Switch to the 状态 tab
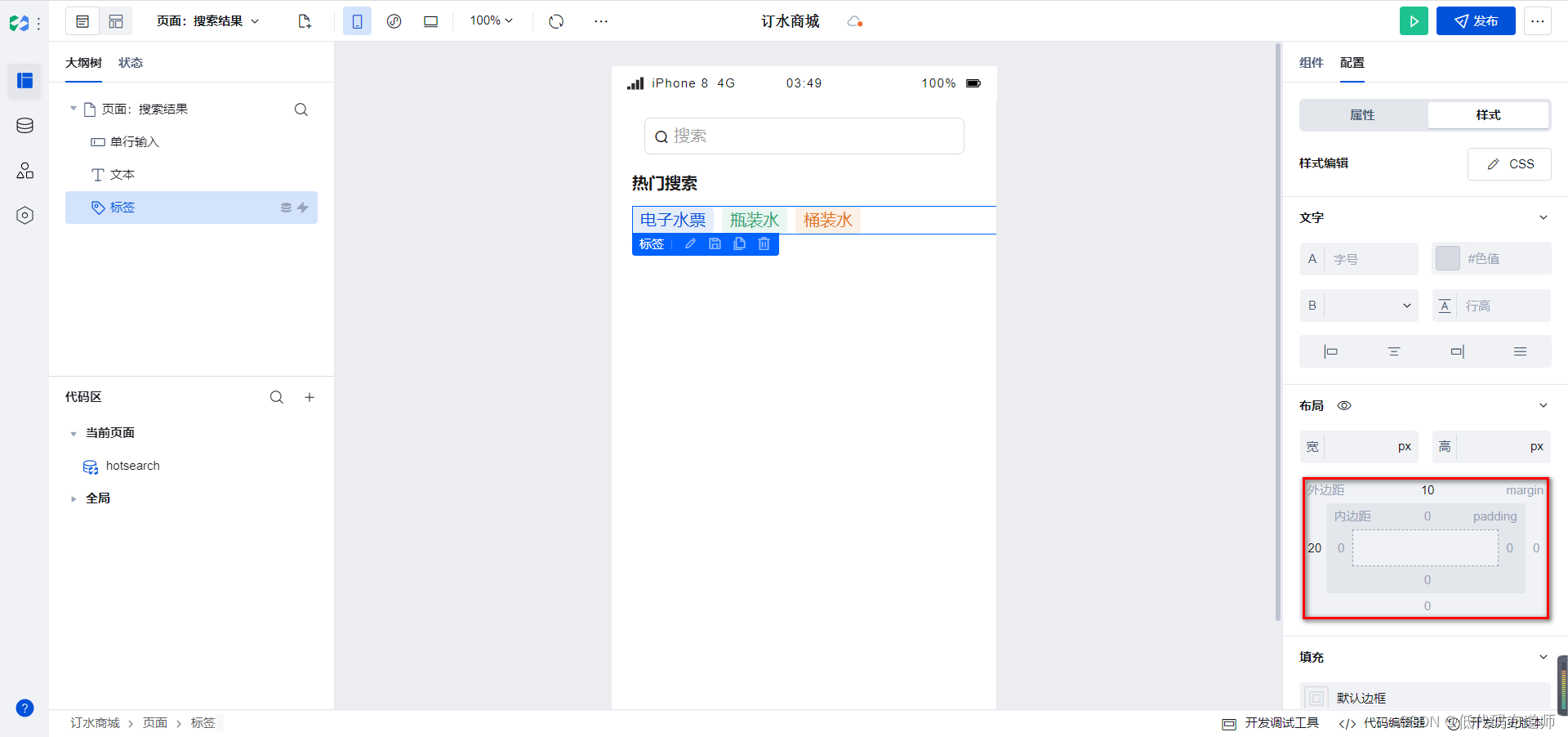1568x737 pixels. pyautogui.click(x=131, y=63)
